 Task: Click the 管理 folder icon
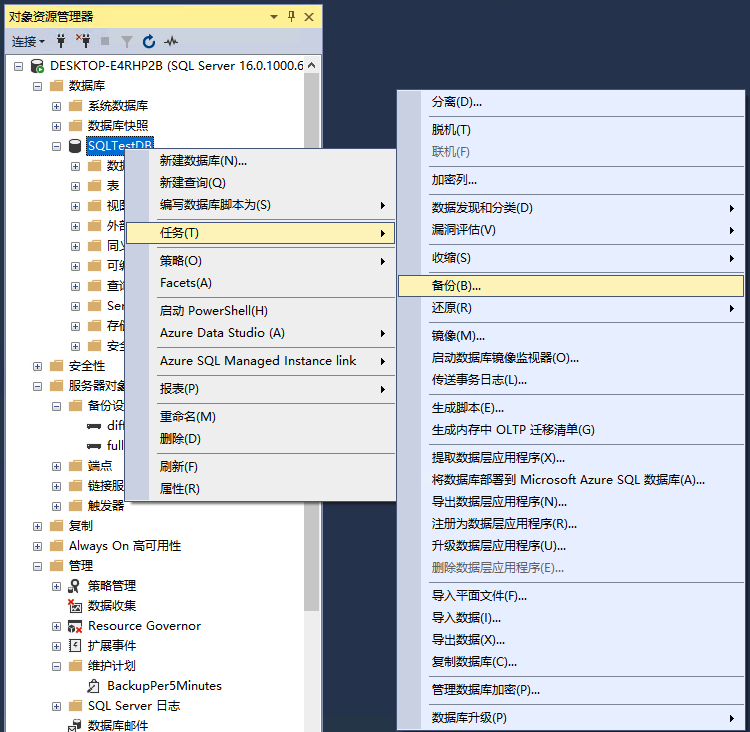pos(56,566)
